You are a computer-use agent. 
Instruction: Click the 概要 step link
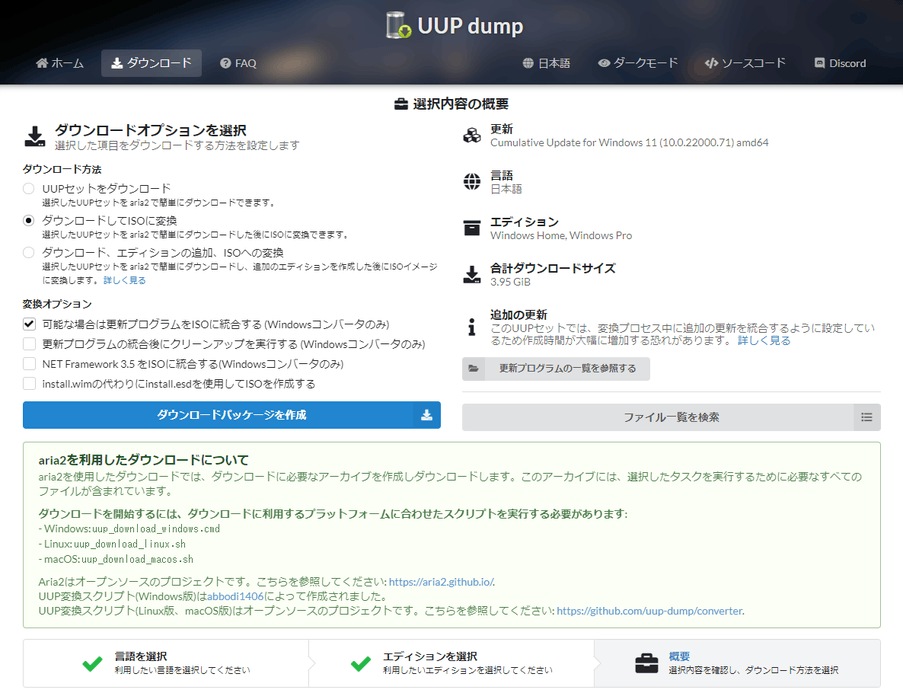pos(679,656)
